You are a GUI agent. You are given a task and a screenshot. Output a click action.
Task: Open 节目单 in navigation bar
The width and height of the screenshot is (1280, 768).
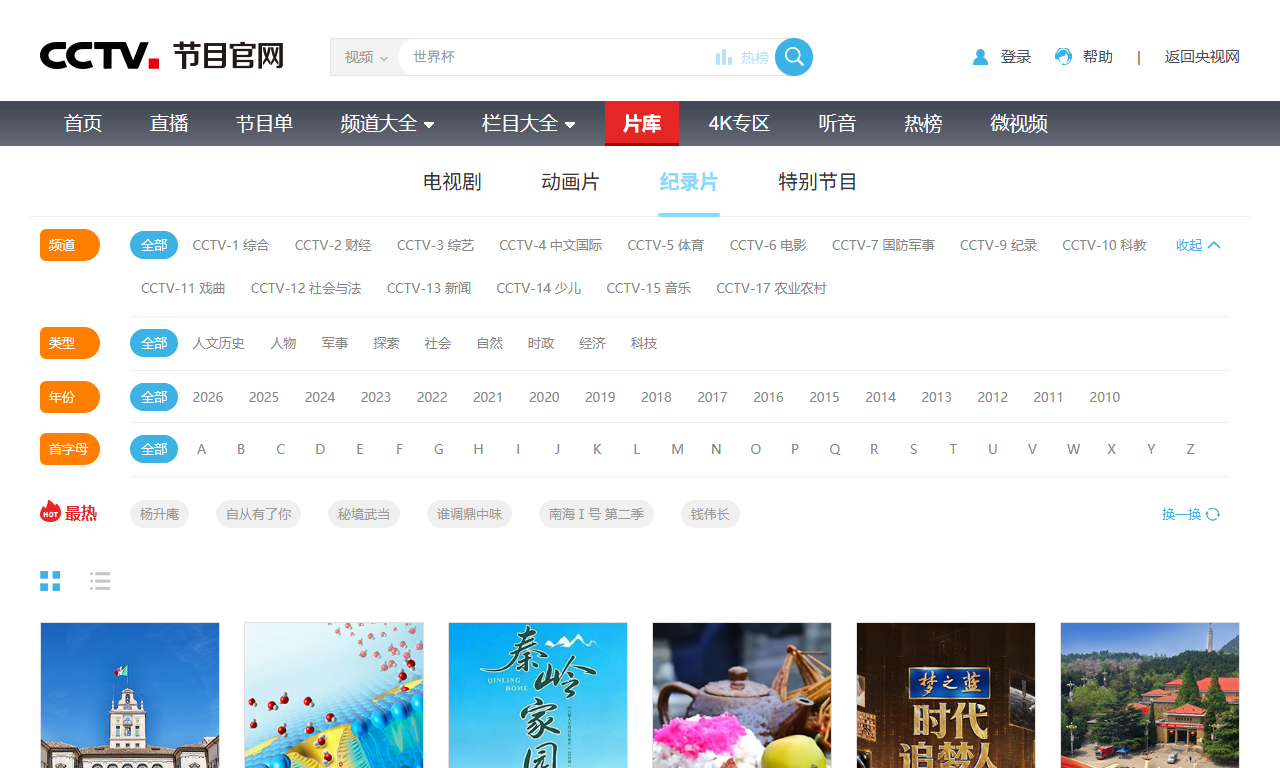(x=264, y=124)
